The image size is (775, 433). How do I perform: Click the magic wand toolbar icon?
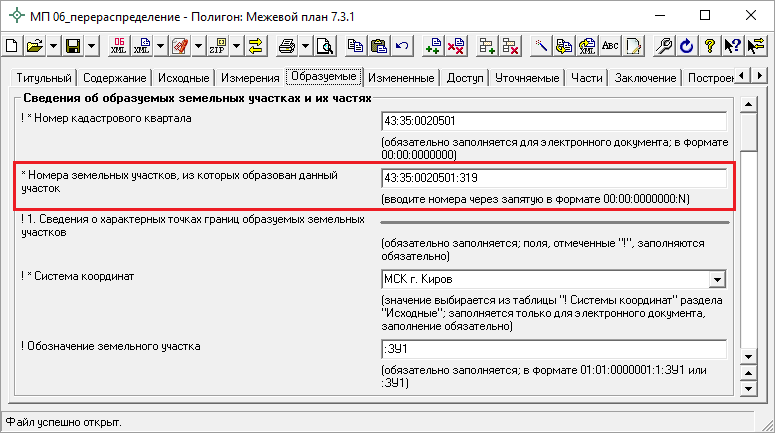541,46
